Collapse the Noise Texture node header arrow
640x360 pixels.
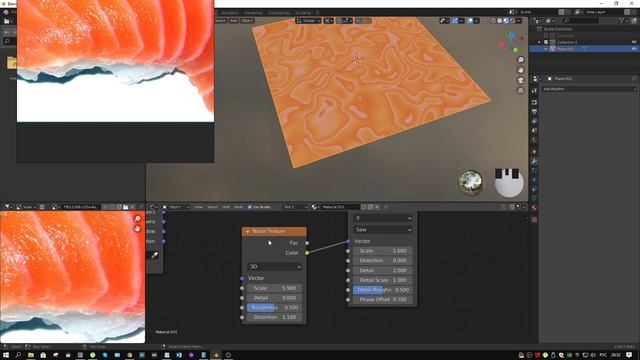point(247,231)
